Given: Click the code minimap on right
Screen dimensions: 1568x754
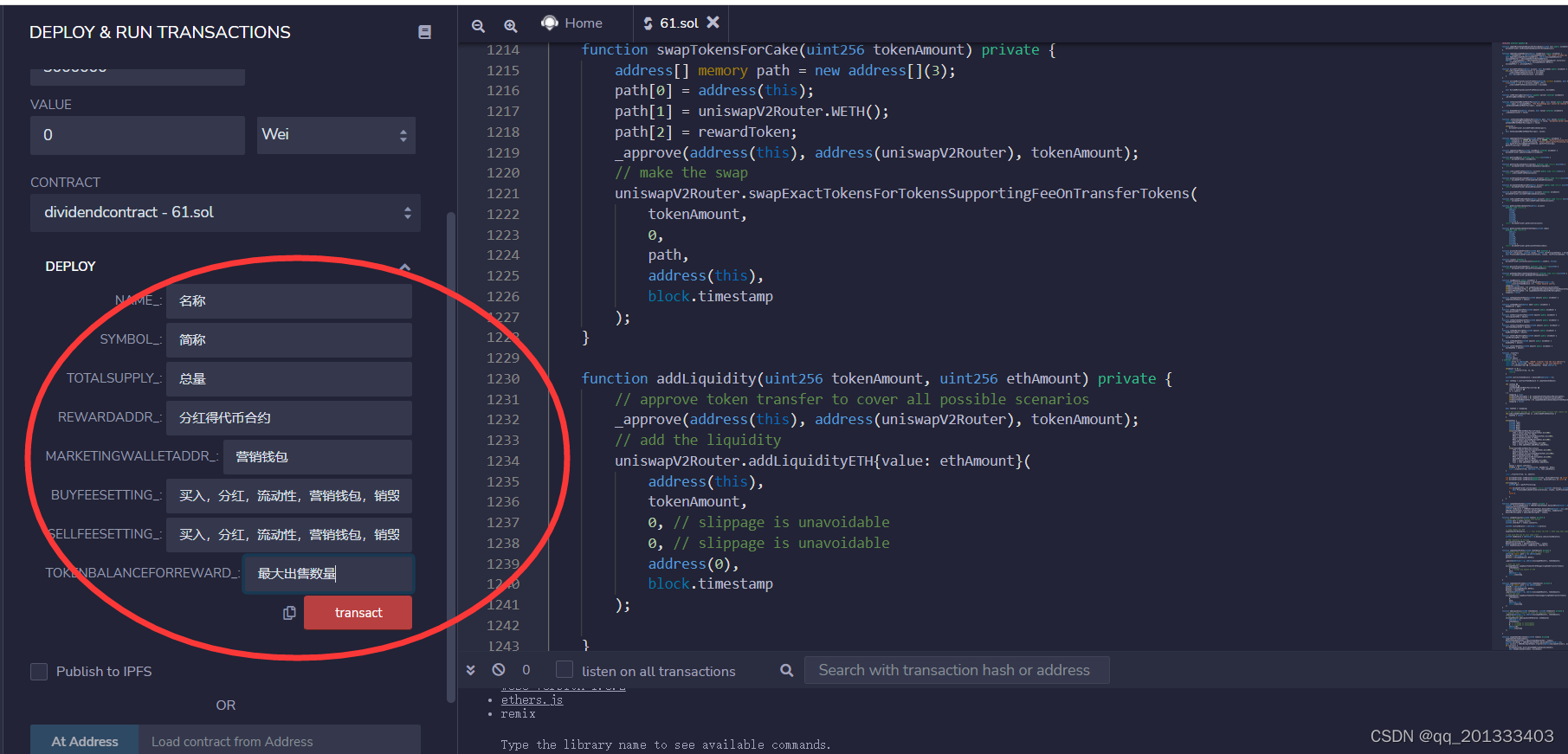Looking at the screenshot, I should [x=1533, y=346].
